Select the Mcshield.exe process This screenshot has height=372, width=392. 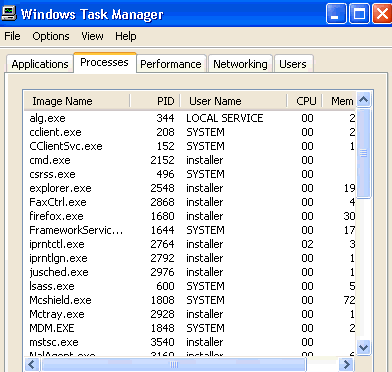click(190, 300)
